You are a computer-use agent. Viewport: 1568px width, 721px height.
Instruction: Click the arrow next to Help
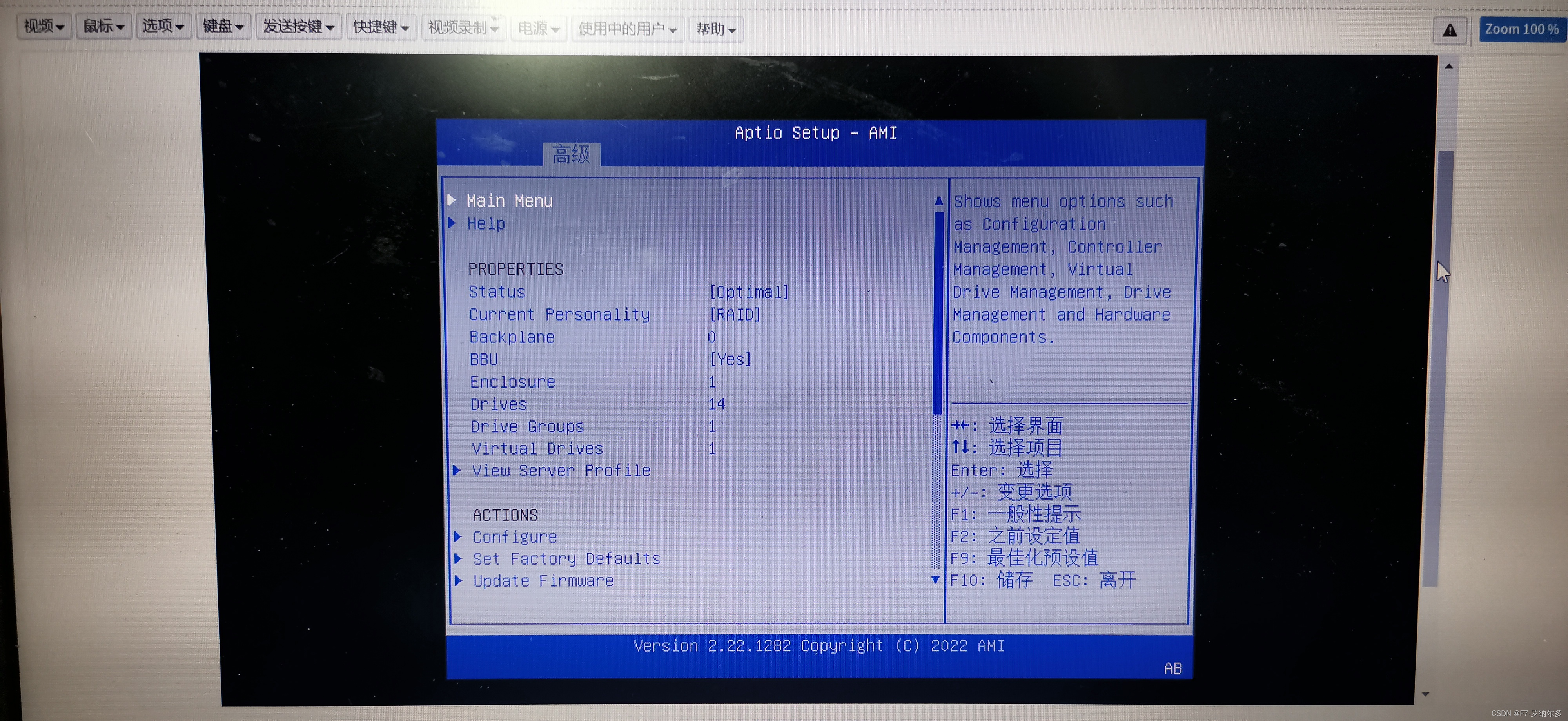pyautogui.click(x=452, y=223)
